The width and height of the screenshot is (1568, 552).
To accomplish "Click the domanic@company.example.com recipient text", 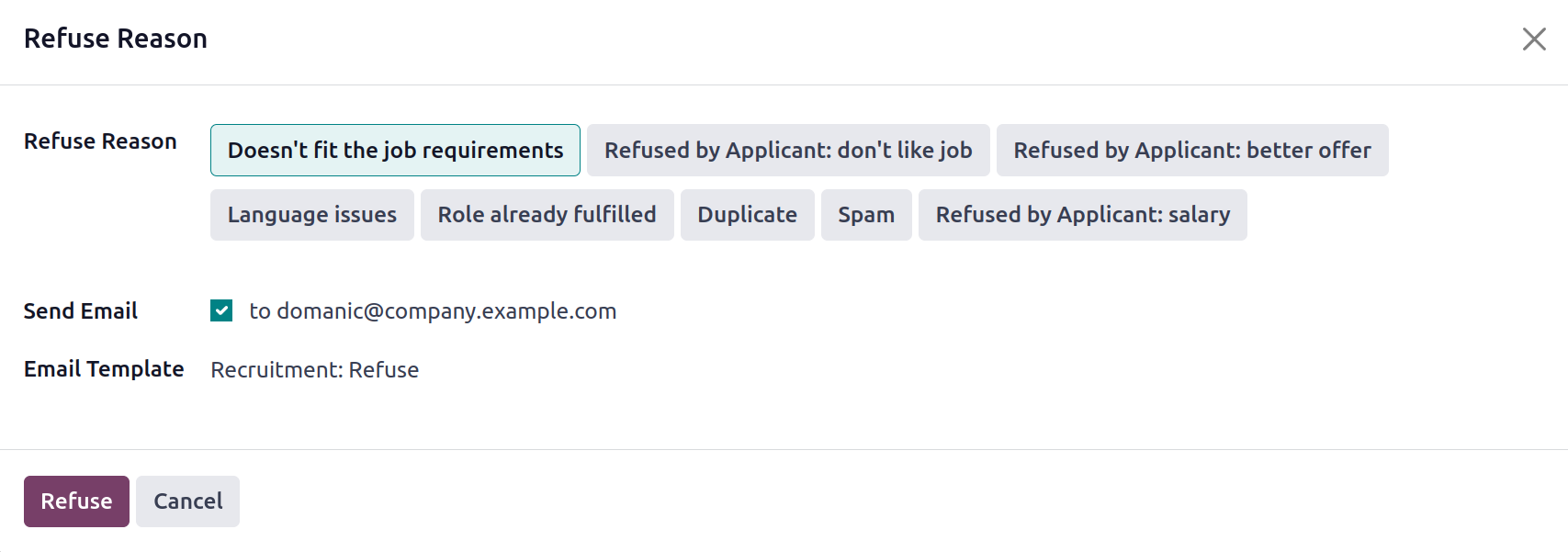I will tap(446, 311).
